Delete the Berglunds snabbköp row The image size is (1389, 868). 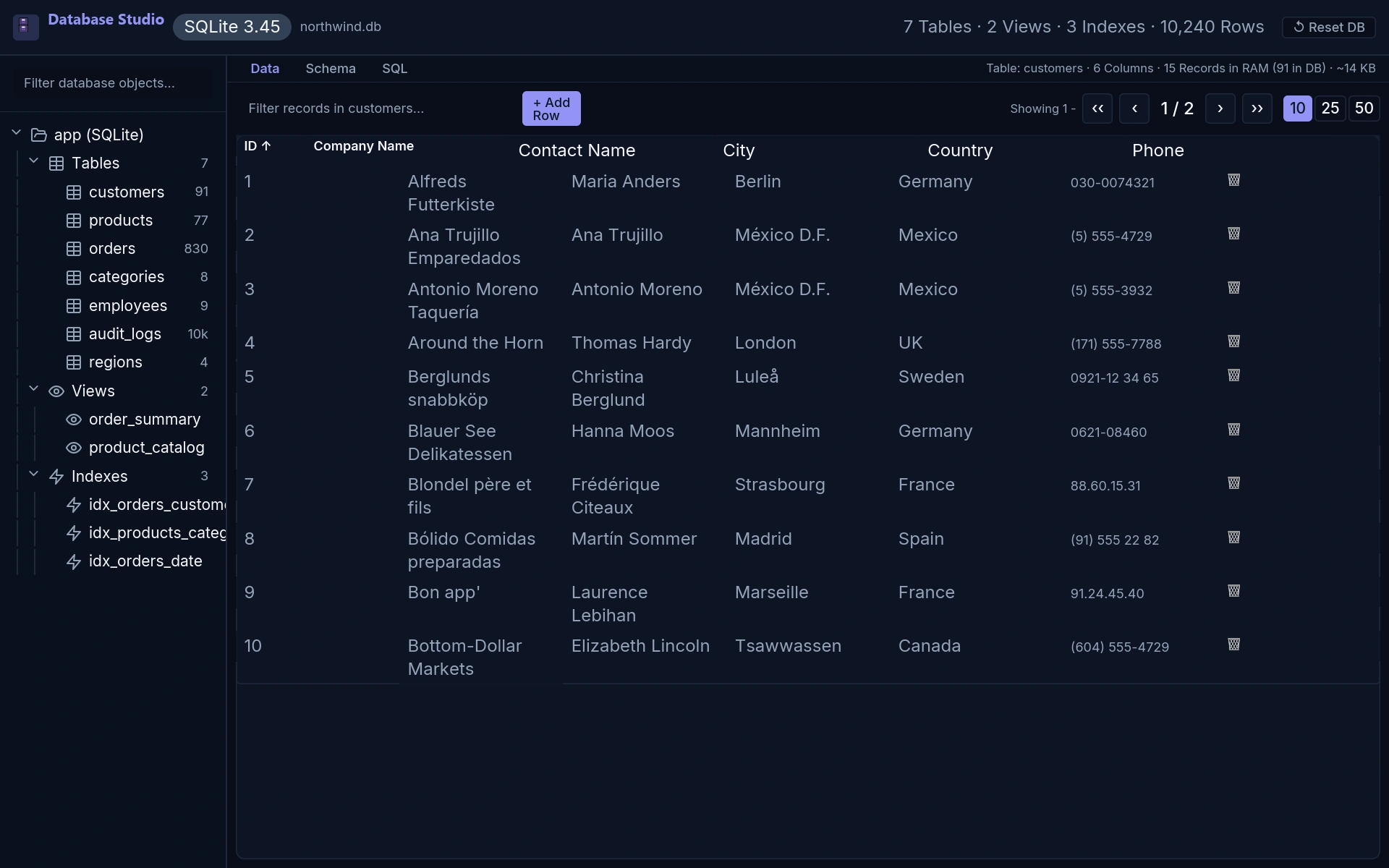click(1234, 375)
